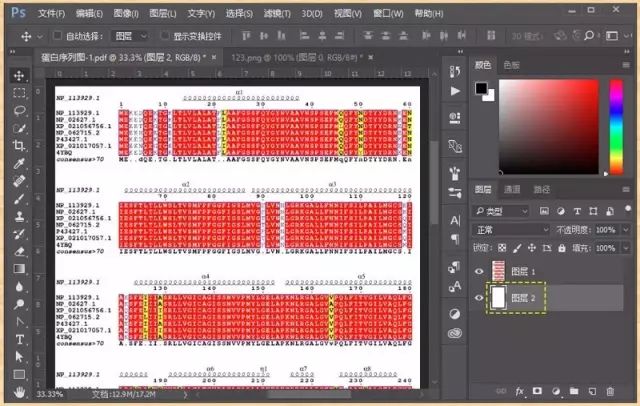Switch to 路径 paths tab
The image size is (640, 406).
coord(542,189)
